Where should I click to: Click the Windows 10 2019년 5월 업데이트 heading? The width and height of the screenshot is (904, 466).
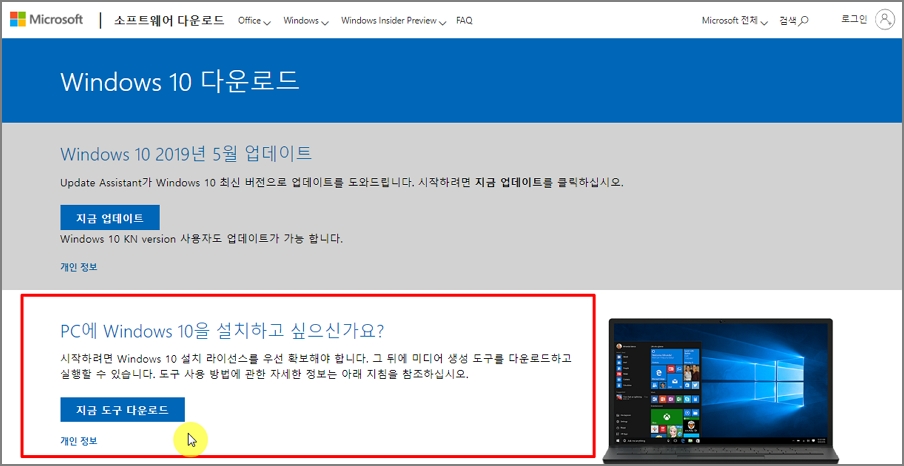pos(186,154)
